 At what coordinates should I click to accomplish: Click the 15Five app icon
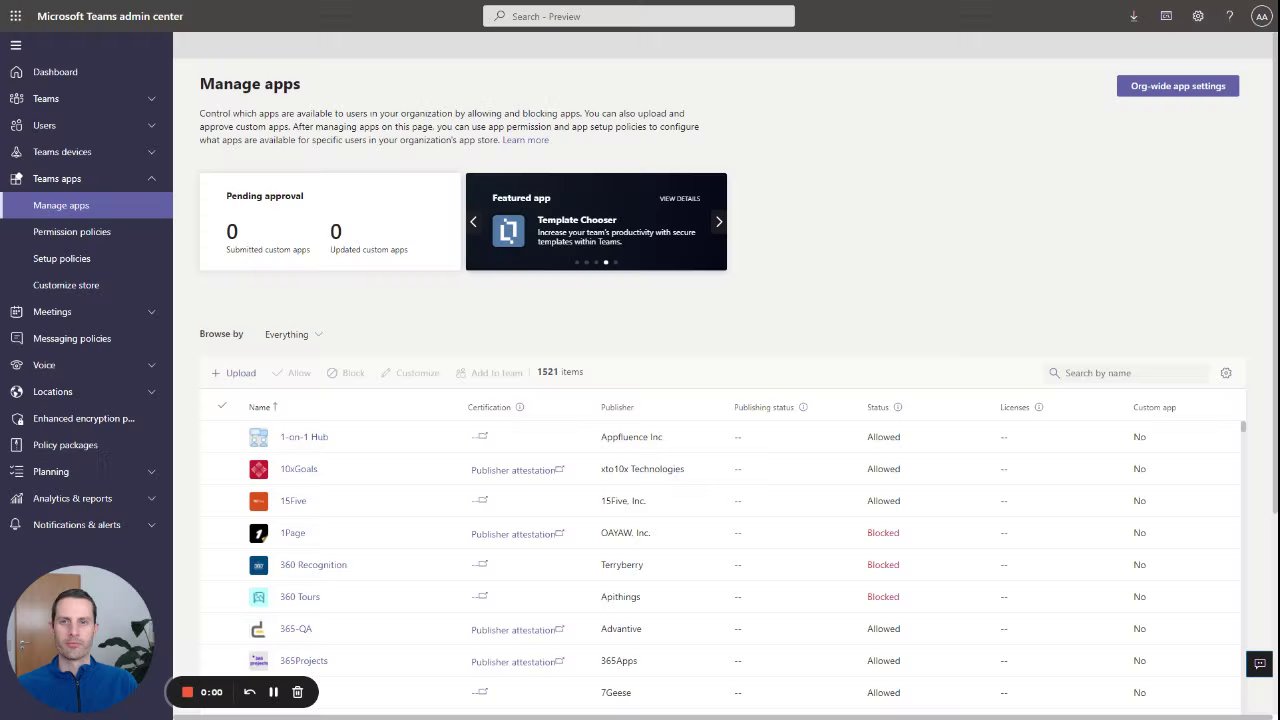tap(259, 501)
